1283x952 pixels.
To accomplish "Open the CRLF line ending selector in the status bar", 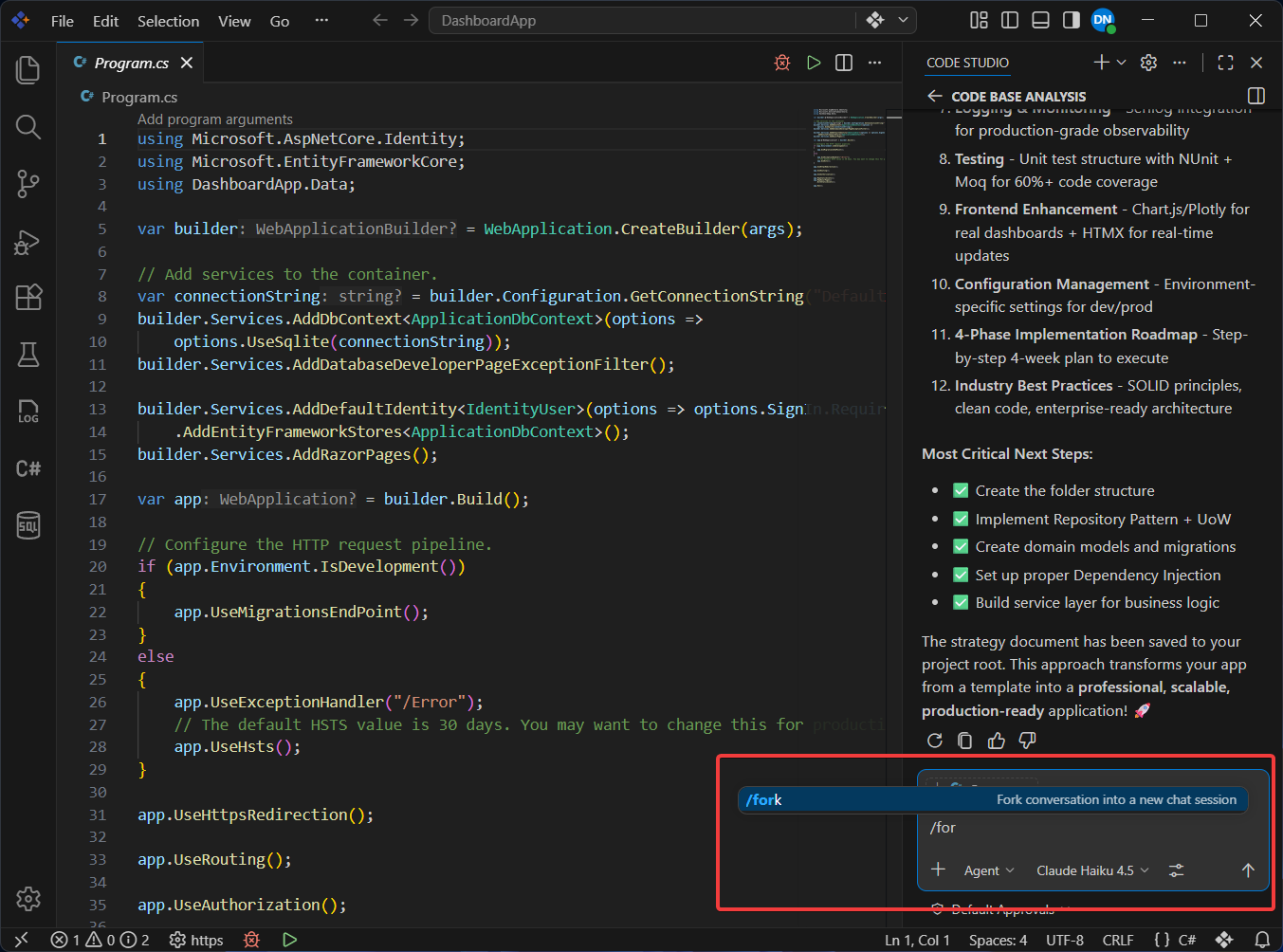I will [1118, 940].
